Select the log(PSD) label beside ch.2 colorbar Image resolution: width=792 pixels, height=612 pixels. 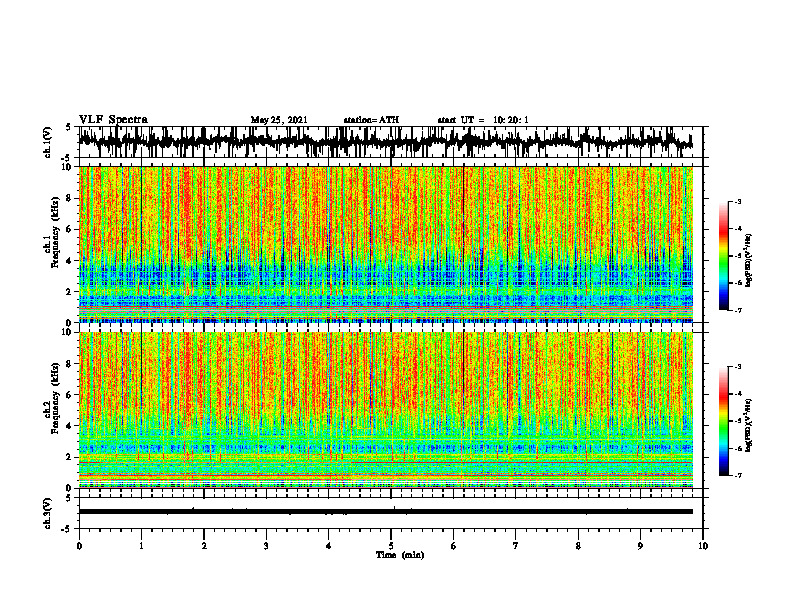pos(749,424)
